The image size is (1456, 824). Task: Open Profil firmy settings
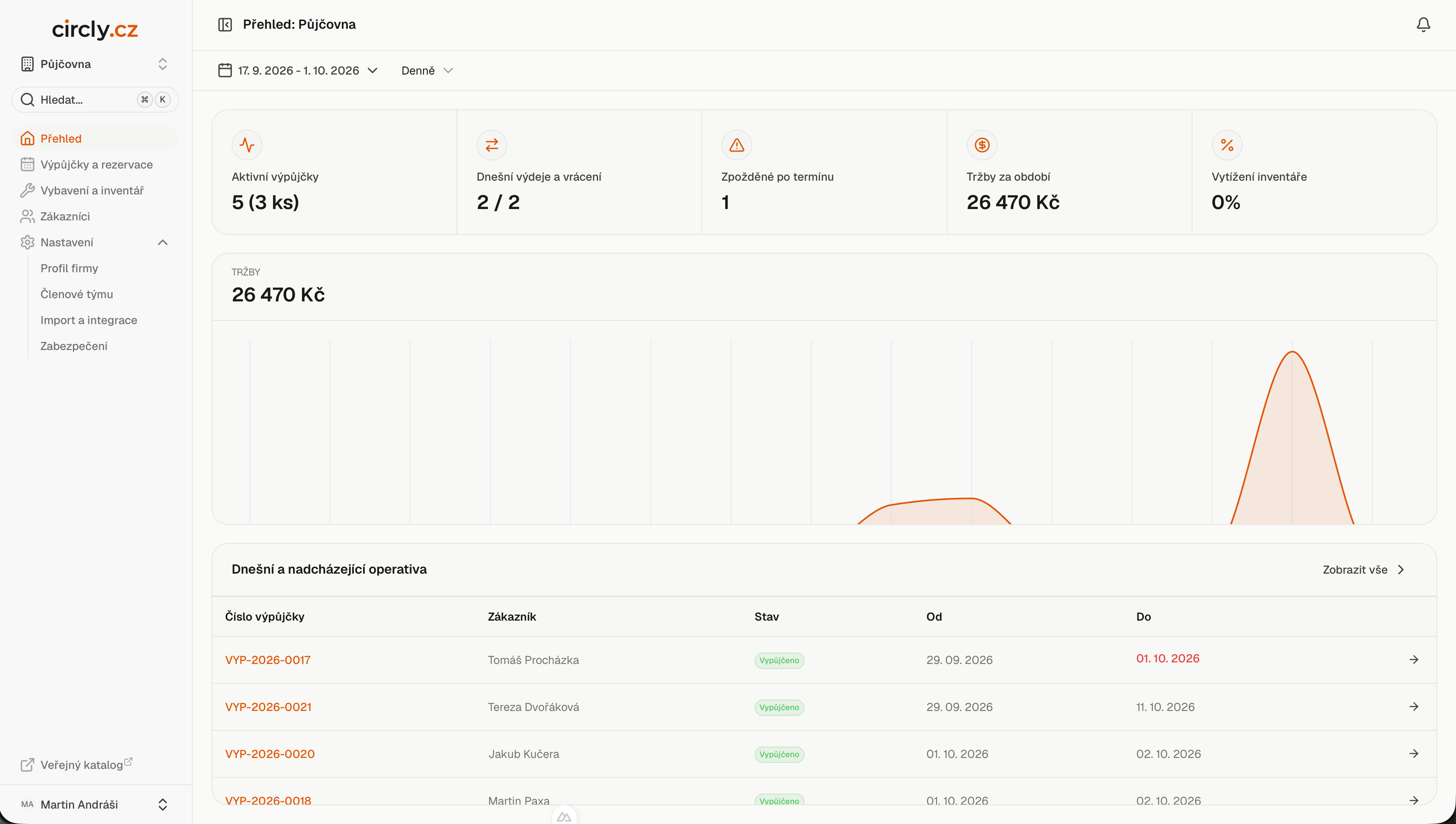point(69,268)
